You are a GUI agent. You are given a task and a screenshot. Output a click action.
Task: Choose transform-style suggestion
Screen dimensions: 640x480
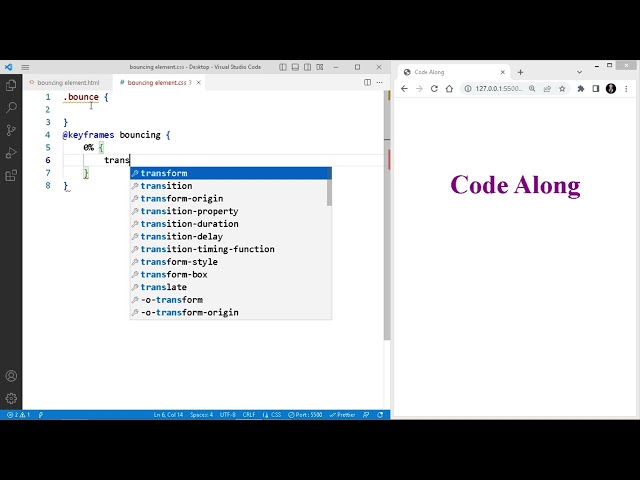pos(231,262)
